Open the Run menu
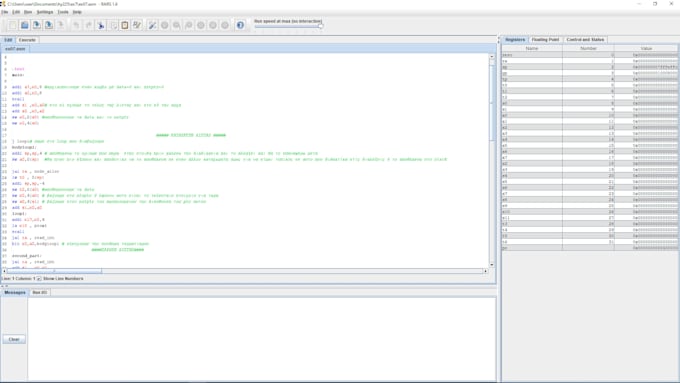The height and width of the screenshot is (383, 680). pos(28,12)
